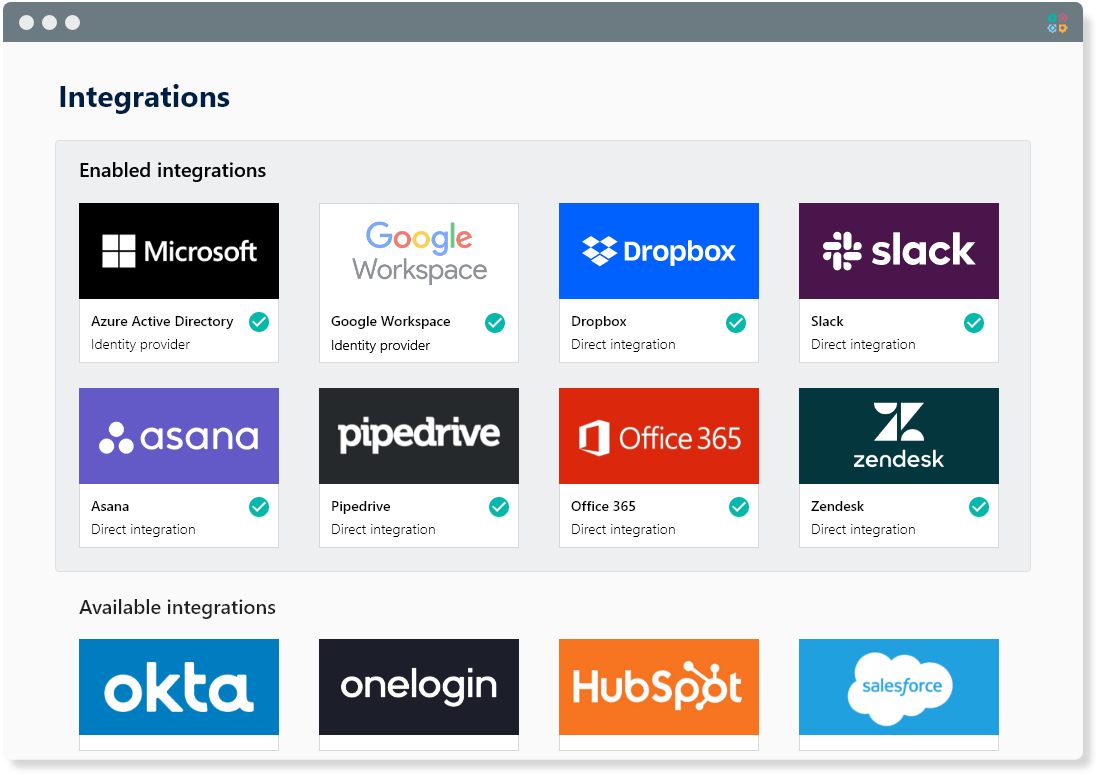
Task: Click the Integrations page heading
Action: coord(144,97)
